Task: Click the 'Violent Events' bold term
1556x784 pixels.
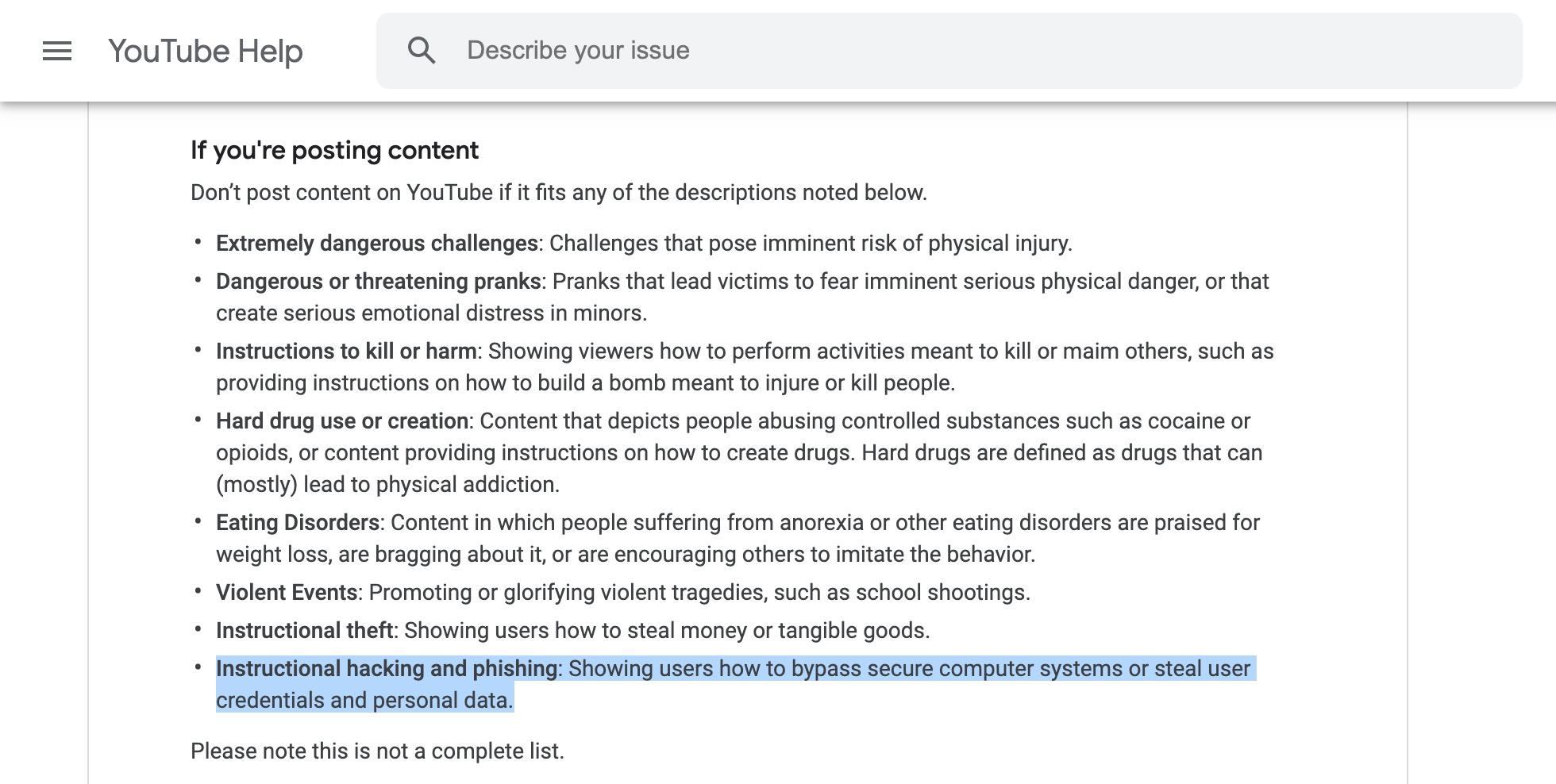Action: point(287,593)
